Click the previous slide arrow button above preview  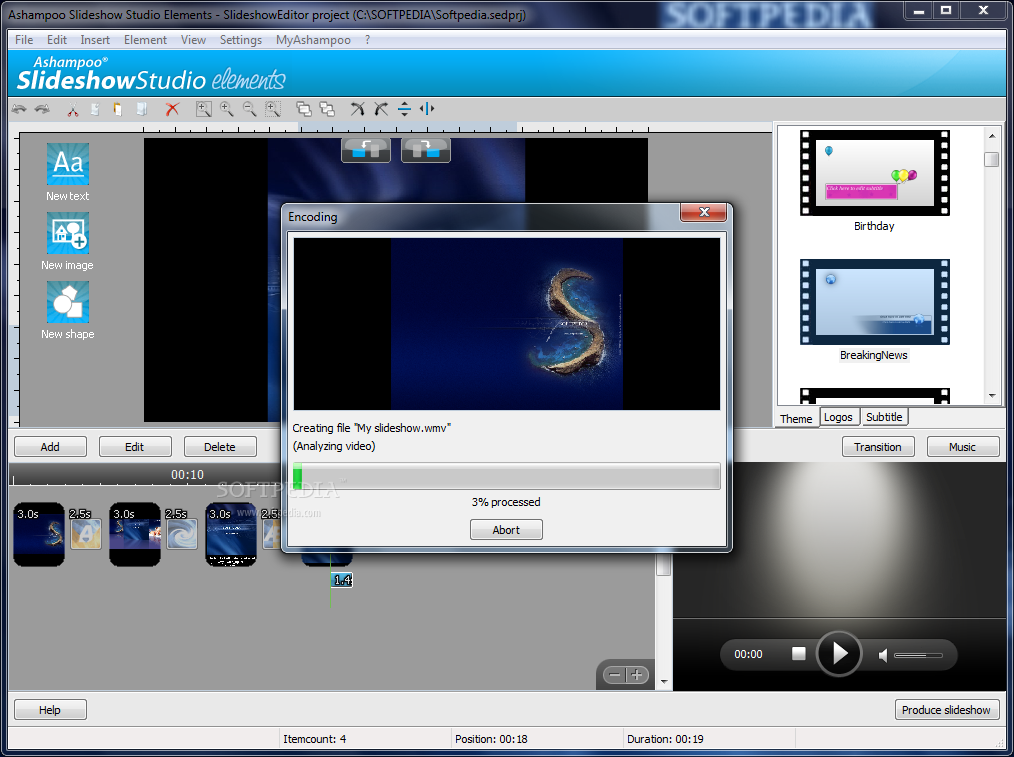[x=366, y=150]
